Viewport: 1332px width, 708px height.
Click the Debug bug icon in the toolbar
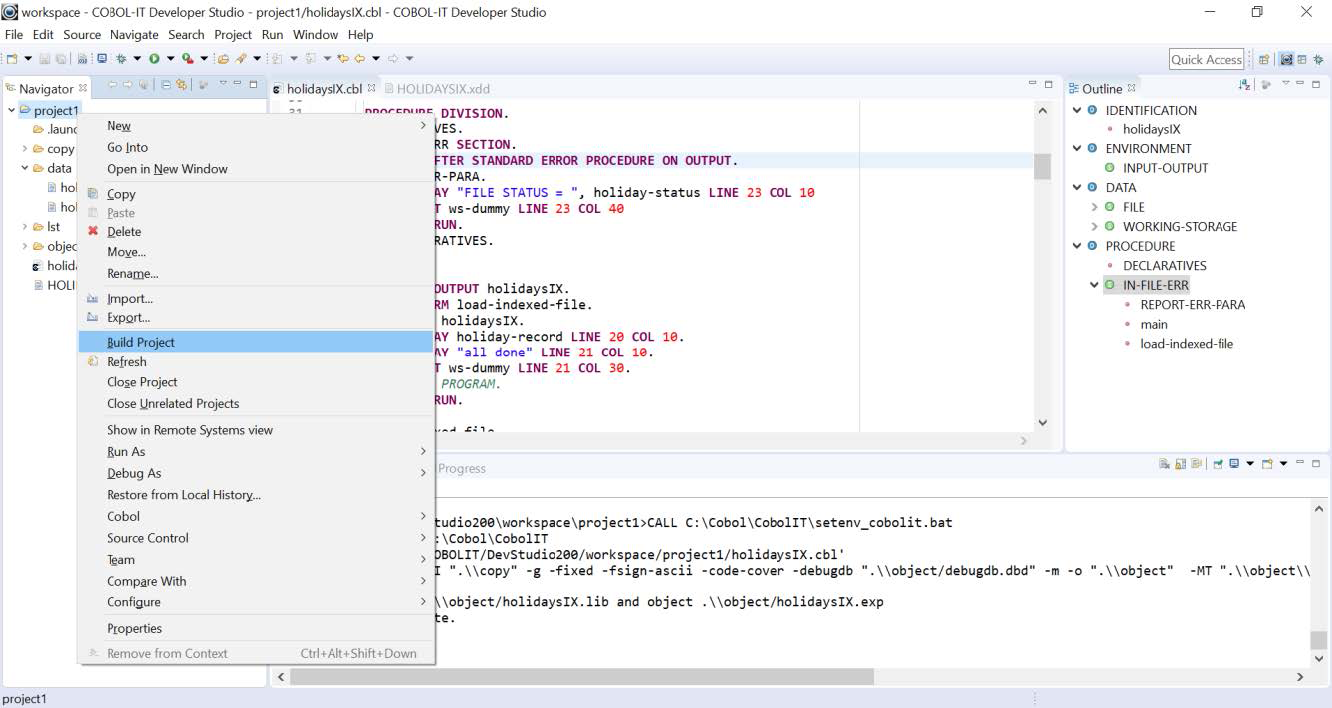click(x=121, y=59)
